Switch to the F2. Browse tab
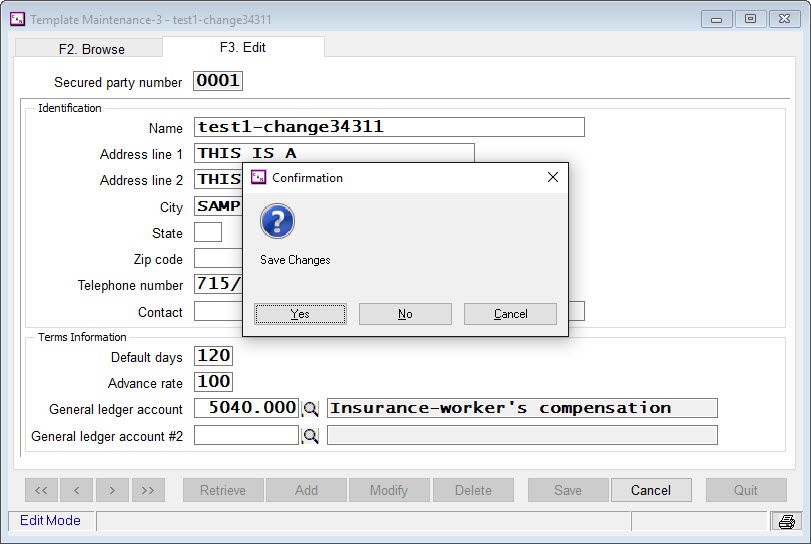The height and width of the screenshot is (544, 811). pos(90,48)
